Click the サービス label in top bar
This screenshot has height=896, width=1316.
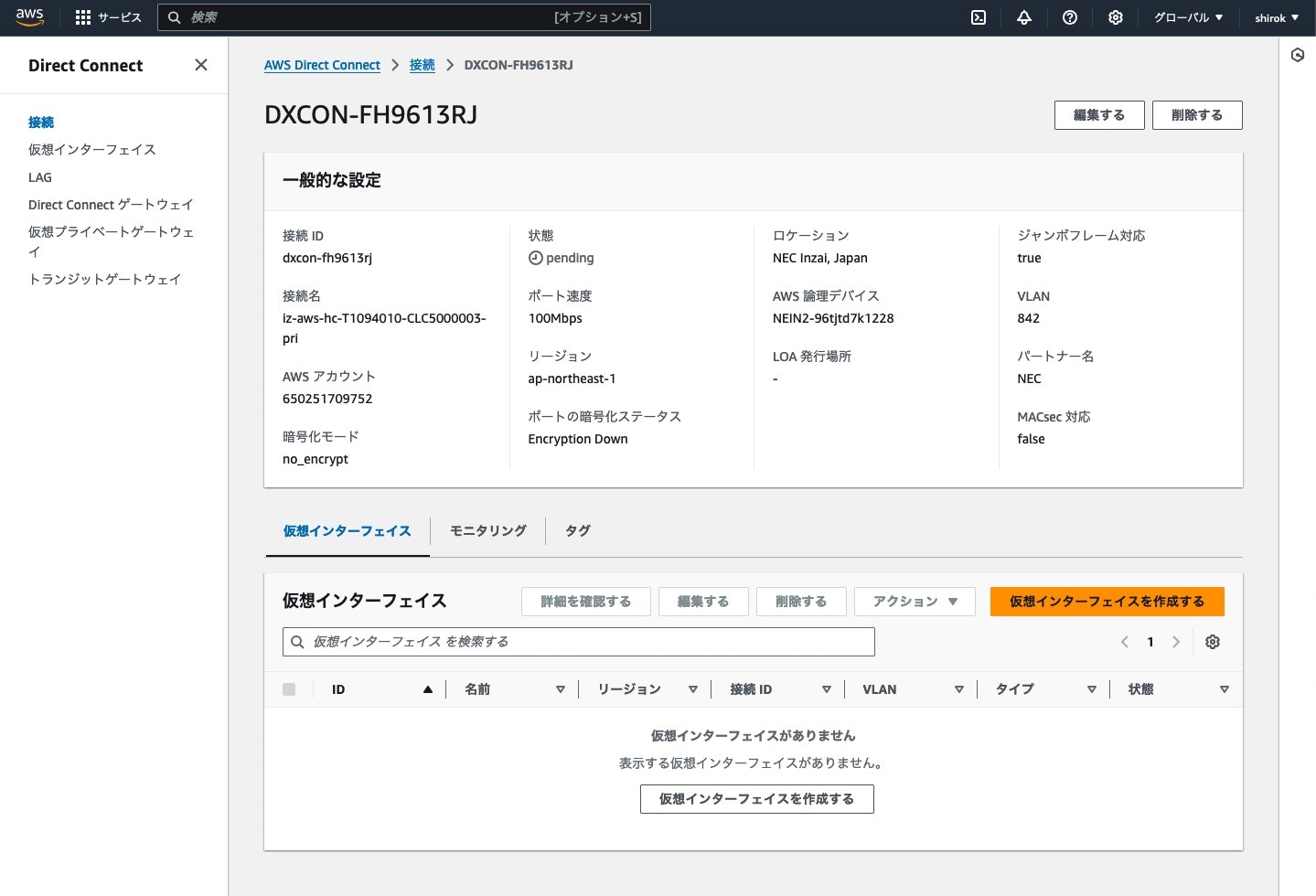(x=119, y=17)
